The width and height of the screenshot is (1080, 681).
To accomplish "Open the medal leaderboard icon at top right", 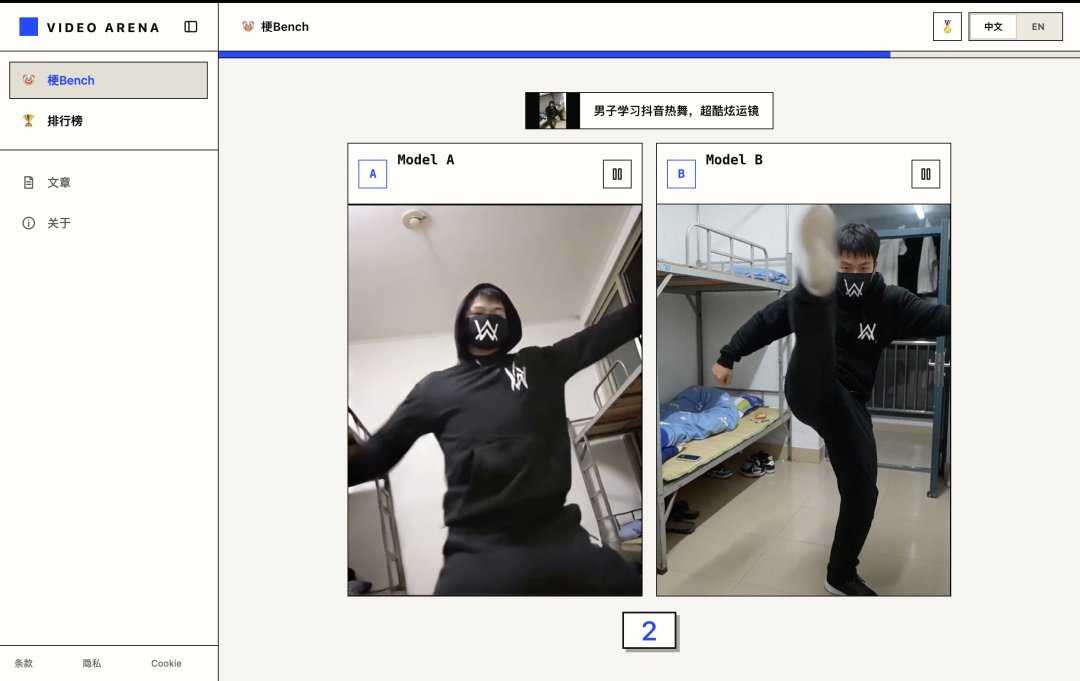I will tap(947, 27).
